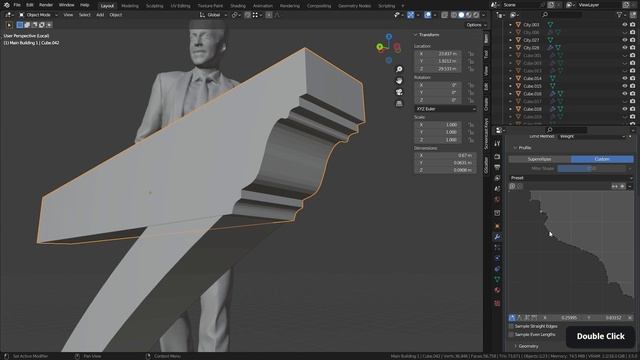Toggle camera view icon in viewport
640x360 pixels.
click(399, 92)
